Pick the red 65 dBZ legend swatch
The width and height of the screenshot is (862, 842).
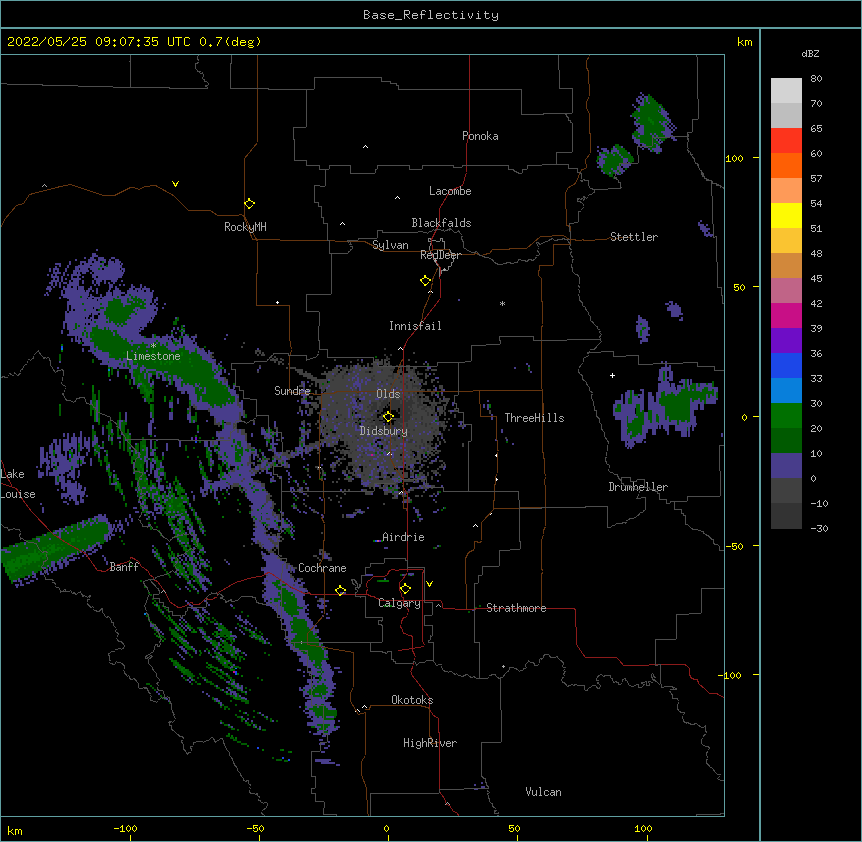tap(786, 140)
